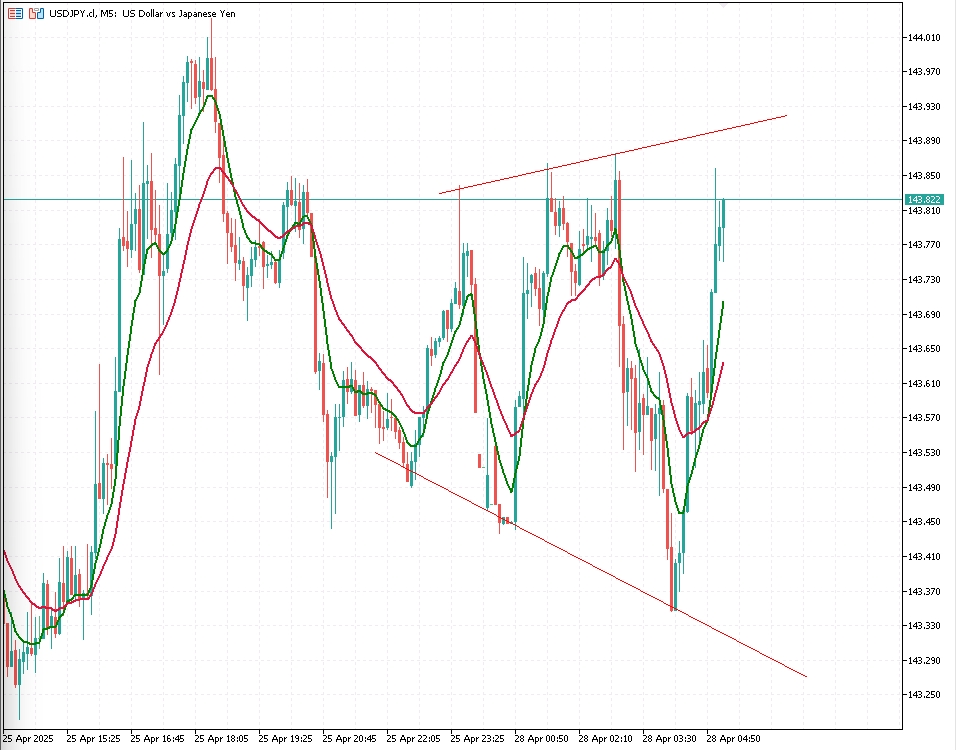Click the 143.690 price axis label
The width and height of the screenshot is (957, 750).
924,314
